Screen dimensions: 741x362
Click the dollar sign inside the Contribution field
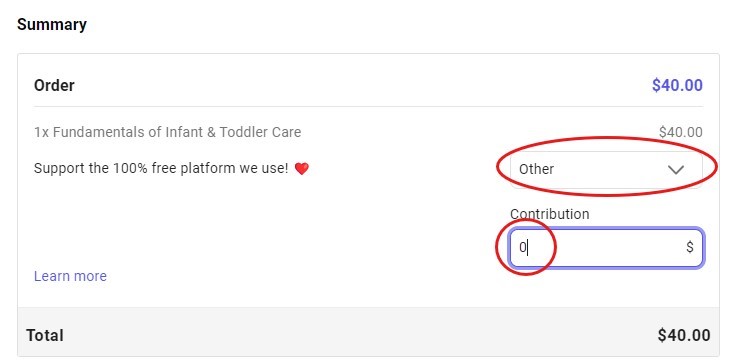tap(690, 247)
